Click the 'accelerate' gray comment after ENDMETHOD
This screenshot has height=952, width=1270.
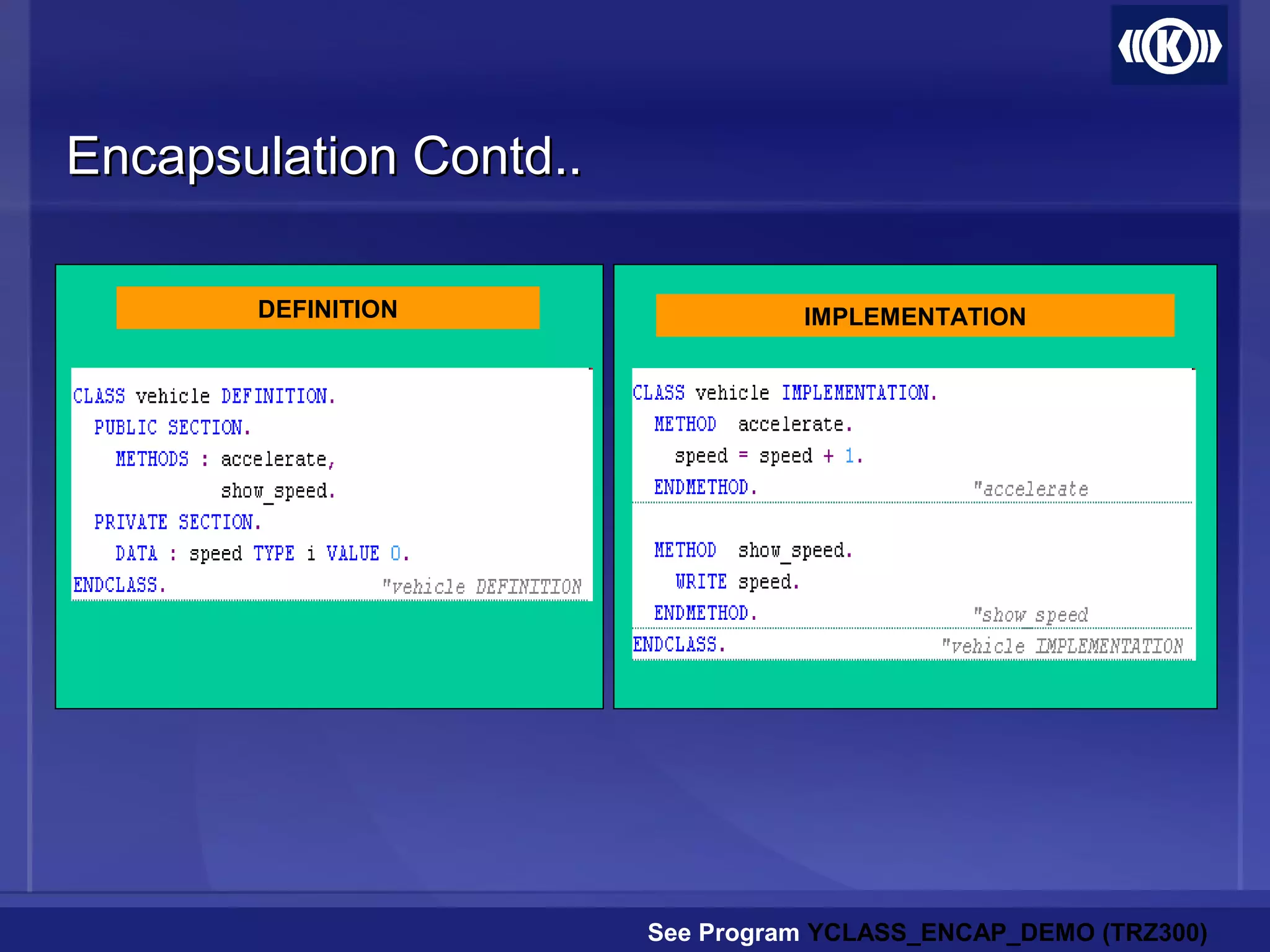(1031, 490)
